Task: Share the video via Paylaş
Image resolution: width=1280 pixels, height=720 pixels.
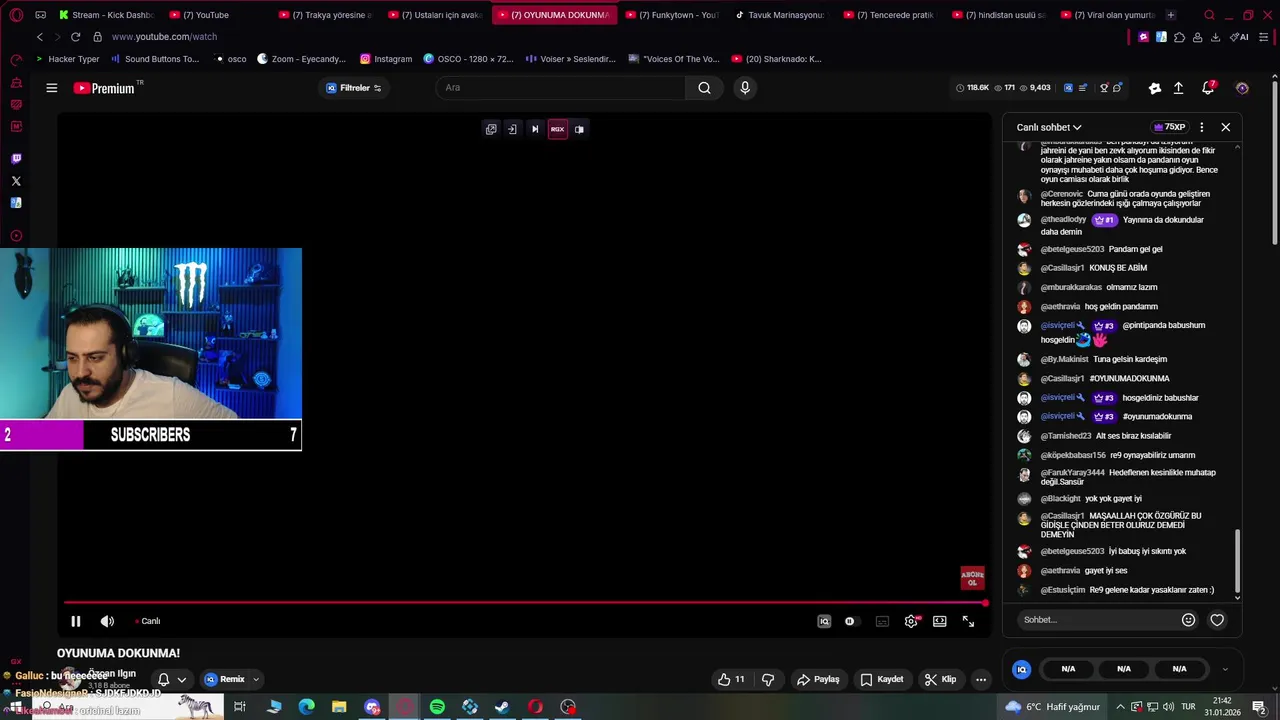Action: coord(818,679)
